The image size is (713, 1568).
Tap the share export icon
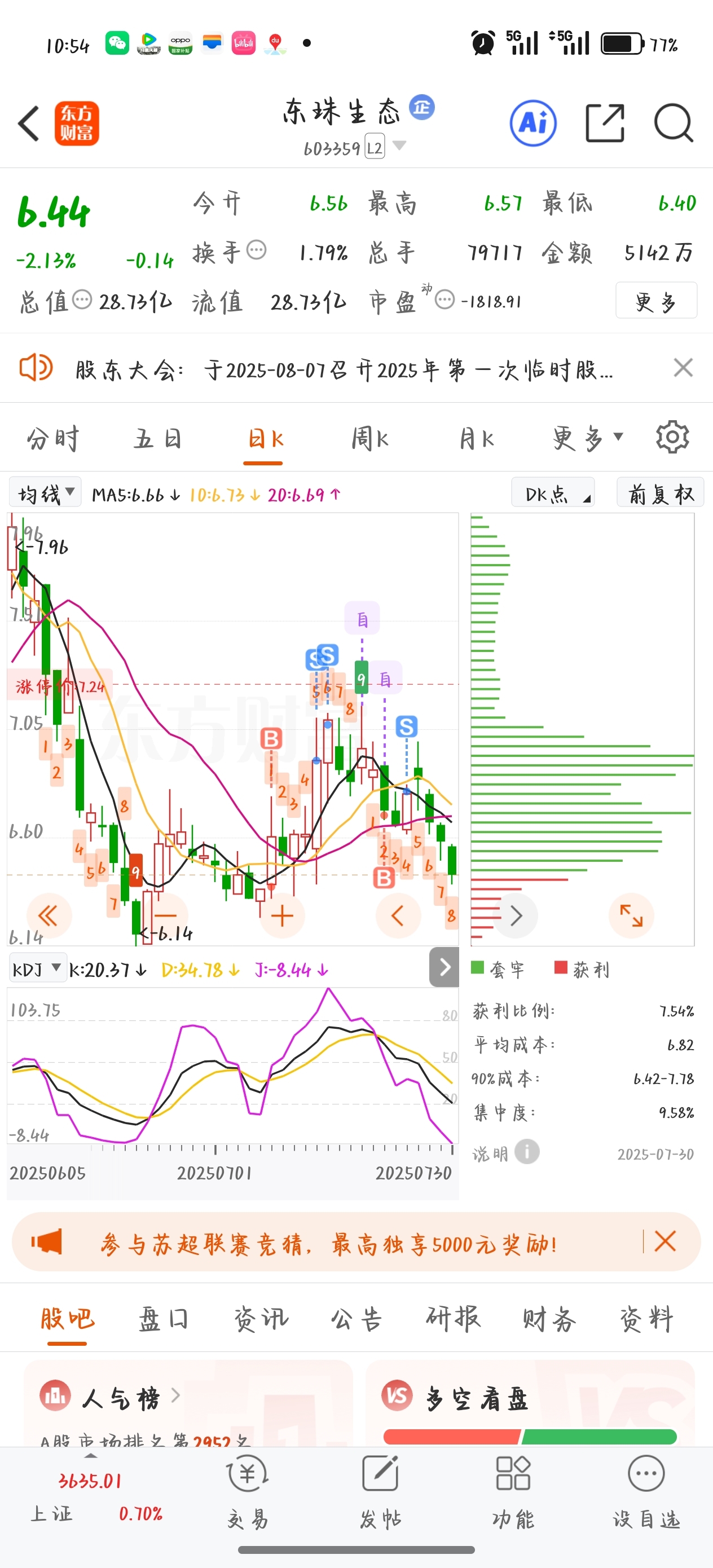605,123
